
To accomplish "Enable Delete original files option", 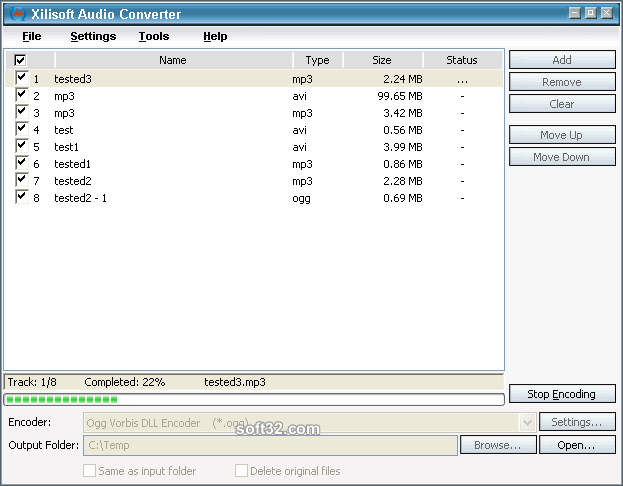I will [x=241, y=471].
